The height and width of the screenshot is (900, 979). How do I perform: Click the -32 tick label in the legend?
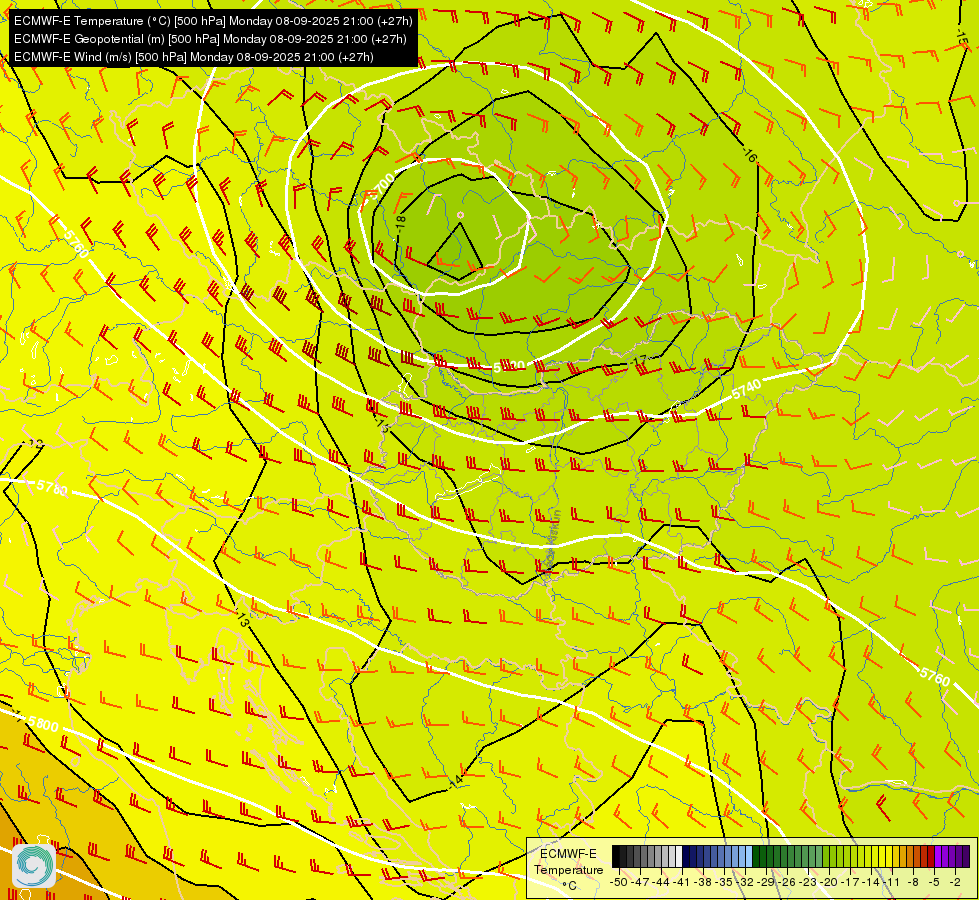tap(745, 883)
